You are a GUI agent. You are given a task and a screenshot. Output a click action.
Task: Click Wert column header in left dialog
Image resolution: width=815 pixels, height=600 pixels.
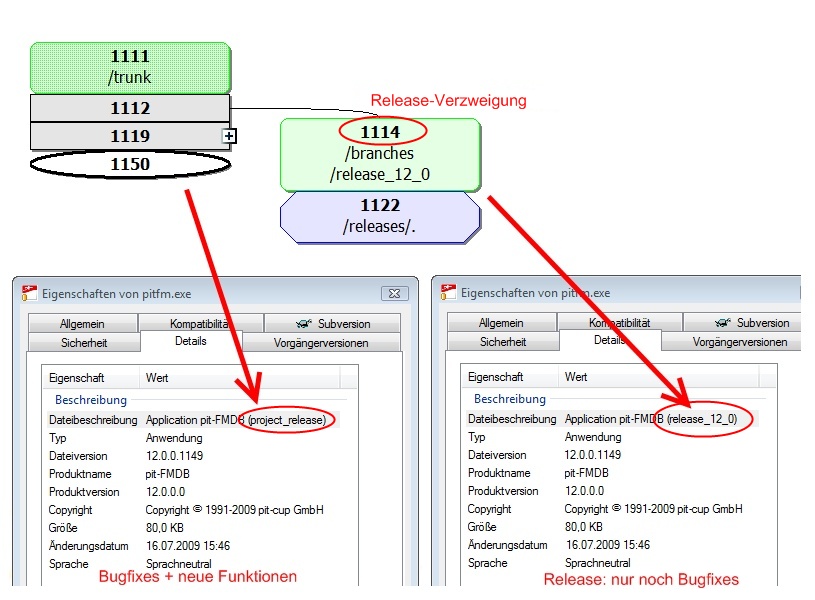click(x=240, y=378)
